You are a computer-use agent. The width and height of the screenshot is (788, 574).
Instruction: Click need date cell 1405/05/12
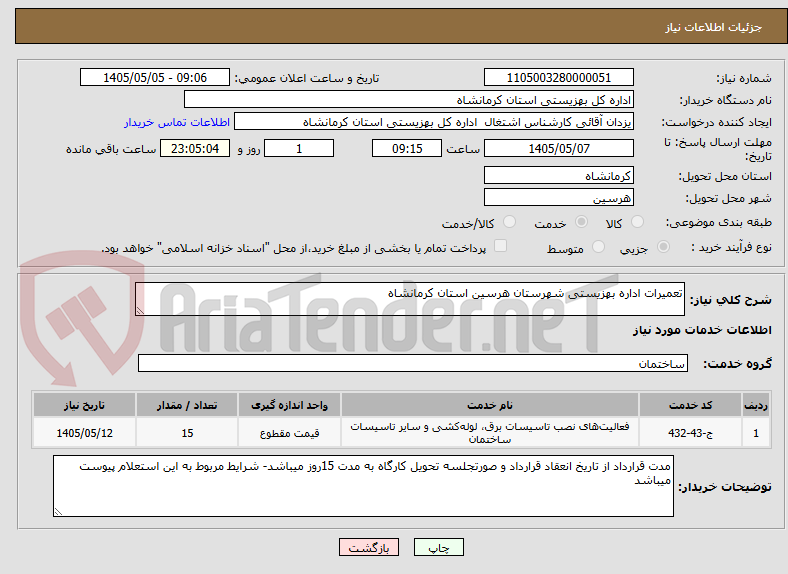click(84, 433)
